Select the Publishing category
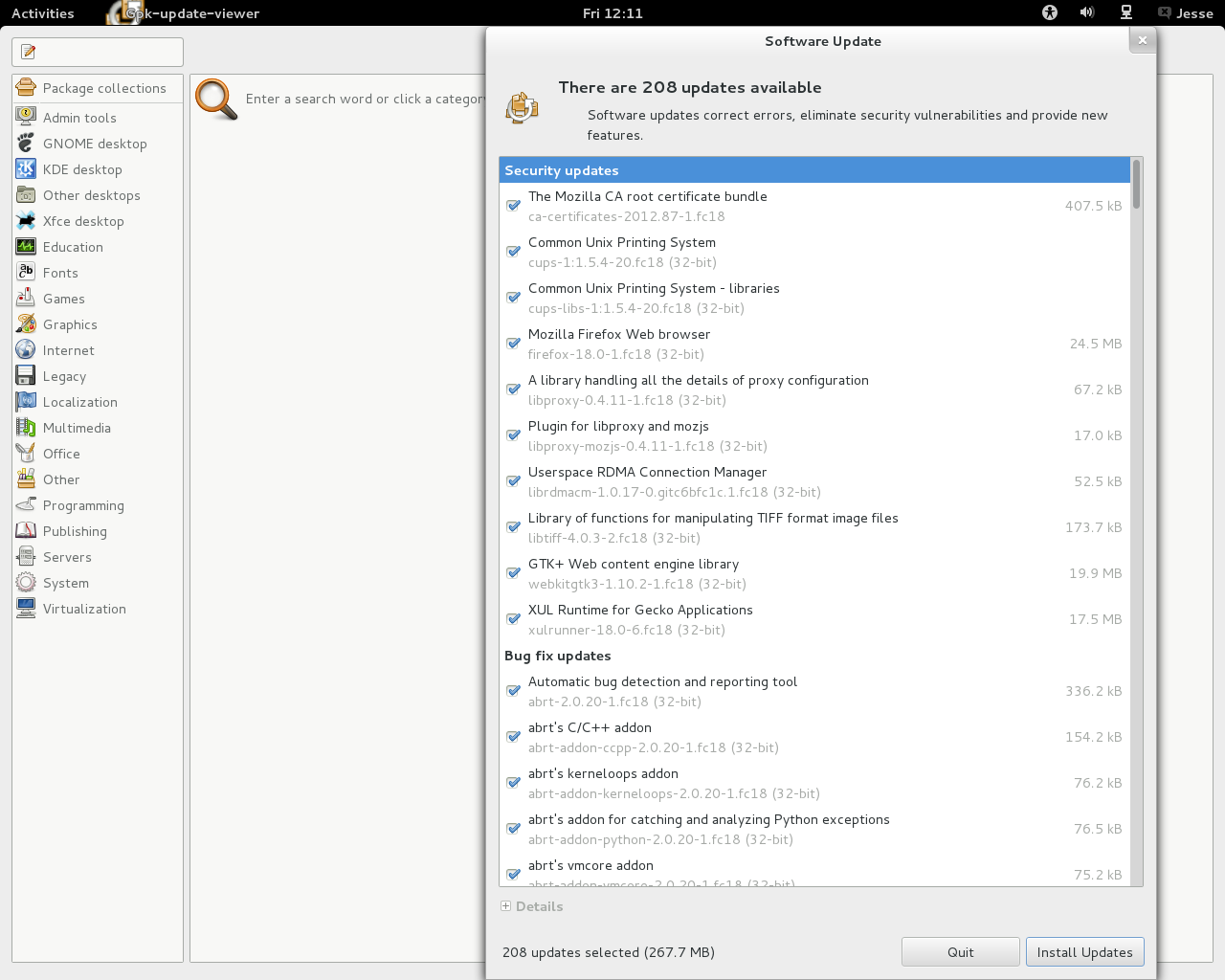Screen dimensions: 1225x980 pos(98,531)
